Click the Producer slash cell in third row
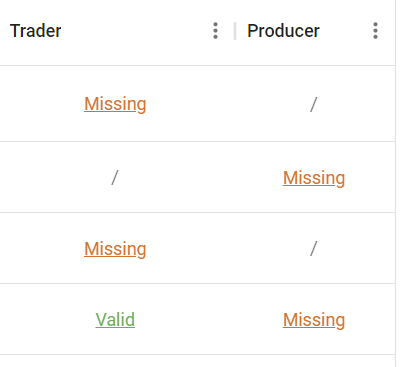The height and width of the screenshot is (367, 401). tap(313, 249)
